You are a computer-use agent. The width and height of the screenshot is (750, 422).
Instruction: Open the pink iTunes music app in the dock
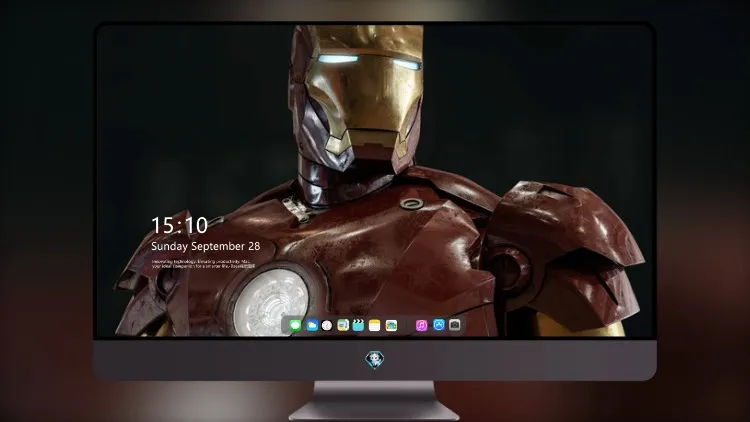(x=421, y=325)
